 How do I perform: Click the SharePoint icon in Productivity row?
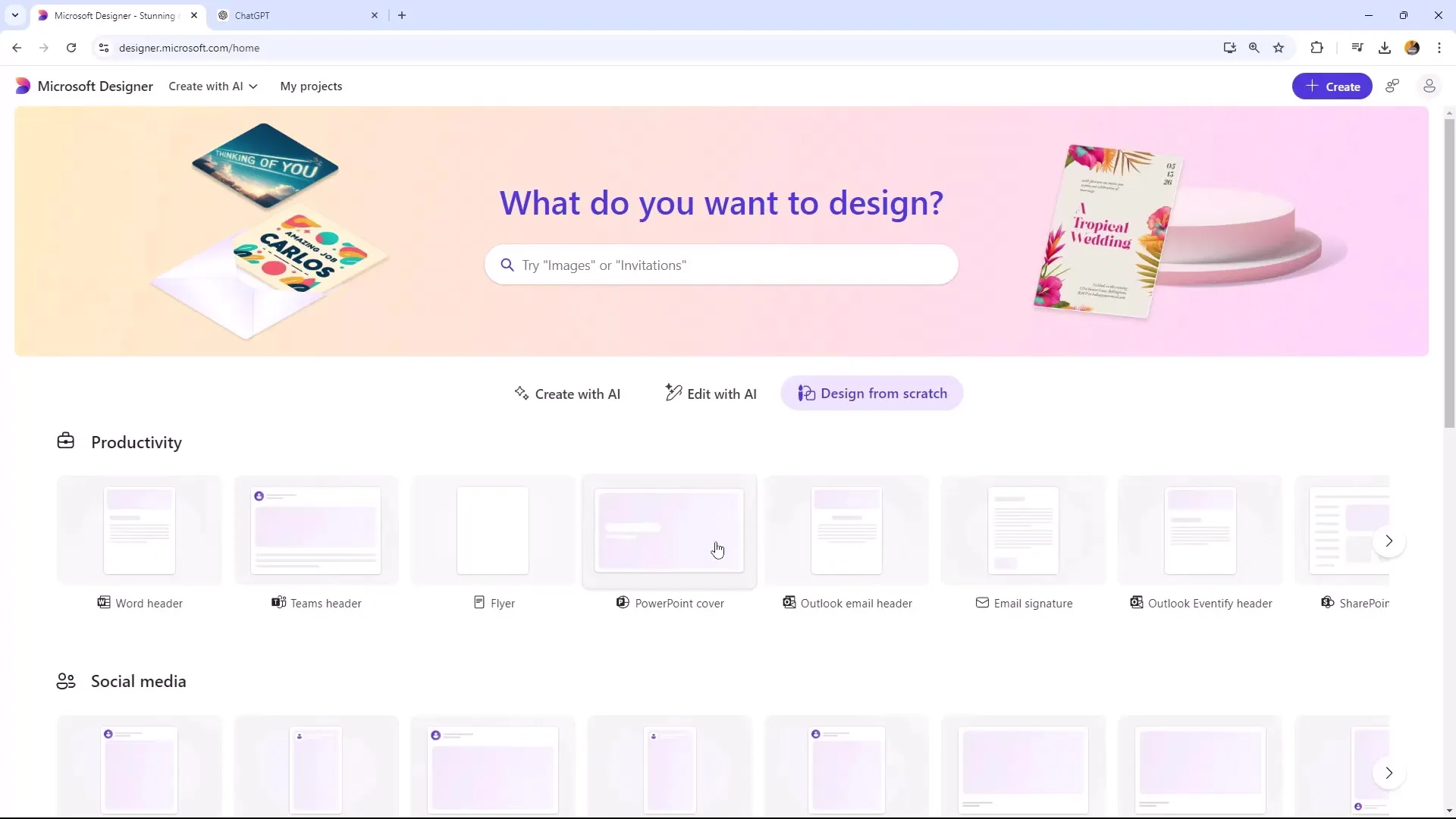tap(1327, 603)
